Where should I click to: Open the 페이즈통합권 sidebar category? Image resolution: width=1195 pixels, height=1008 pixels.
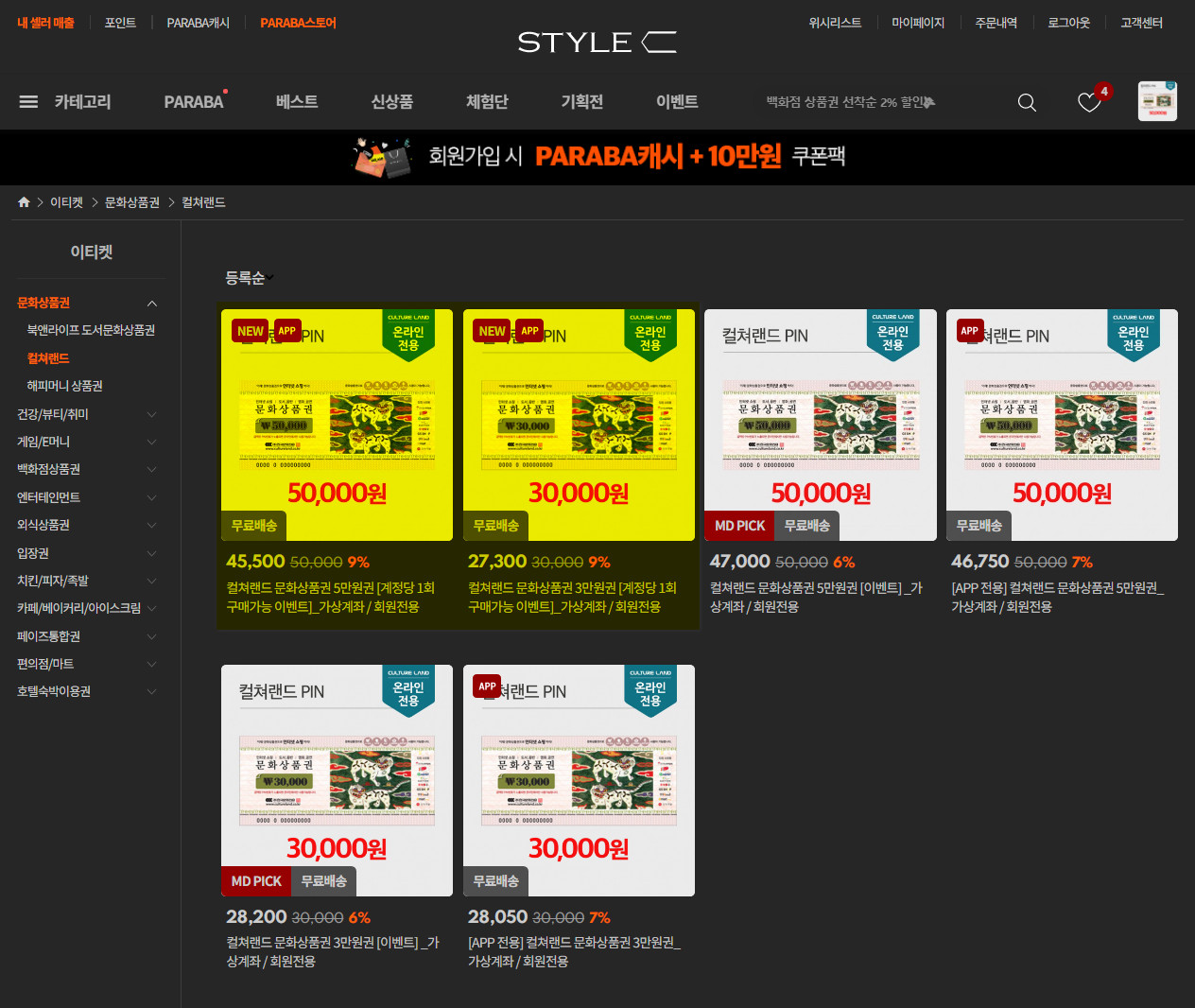tap(48, 636)
